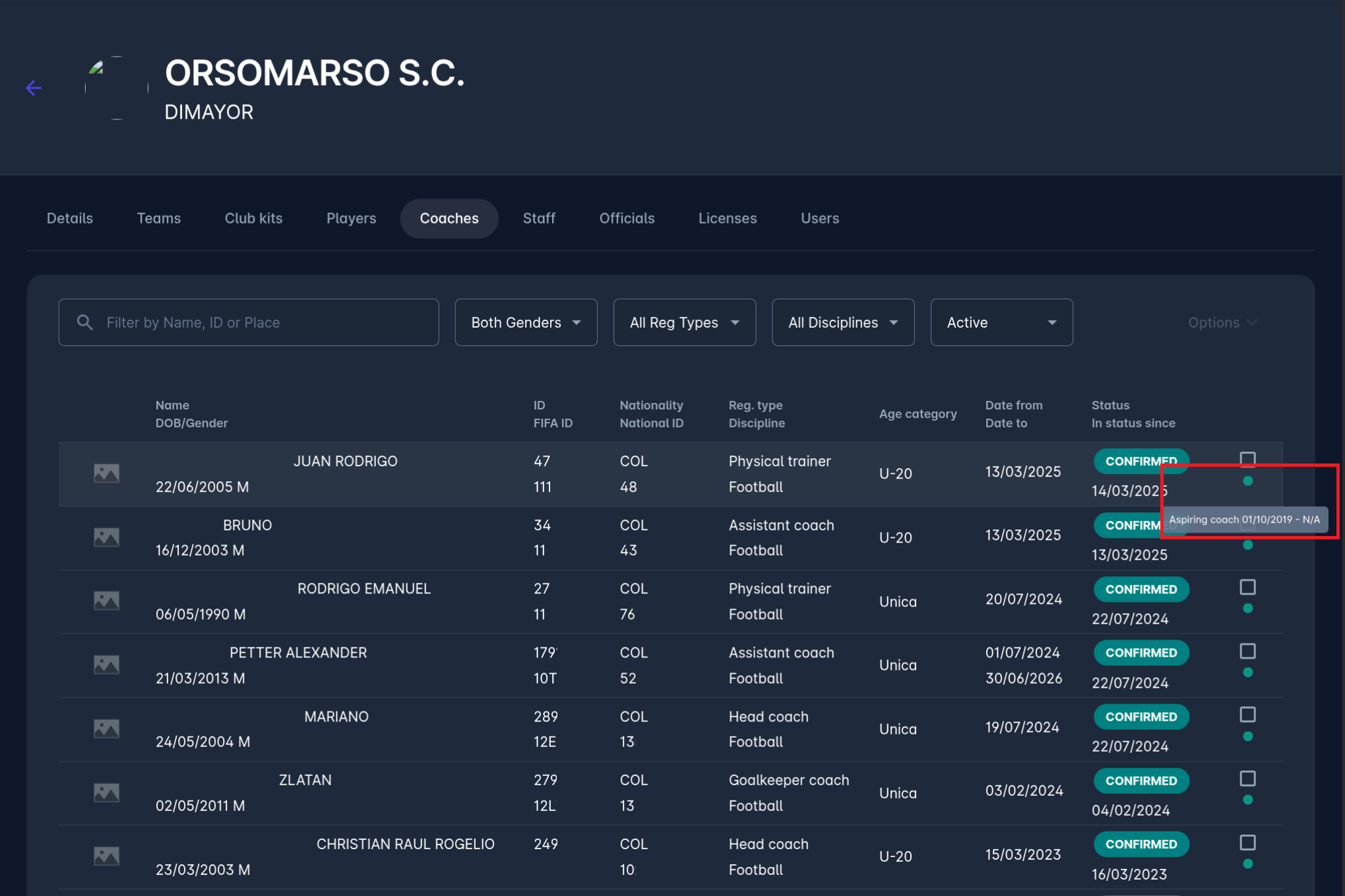Click Juan Rodrigo's photo placeholder icon

pyautogui.click(x=106, y=473)
